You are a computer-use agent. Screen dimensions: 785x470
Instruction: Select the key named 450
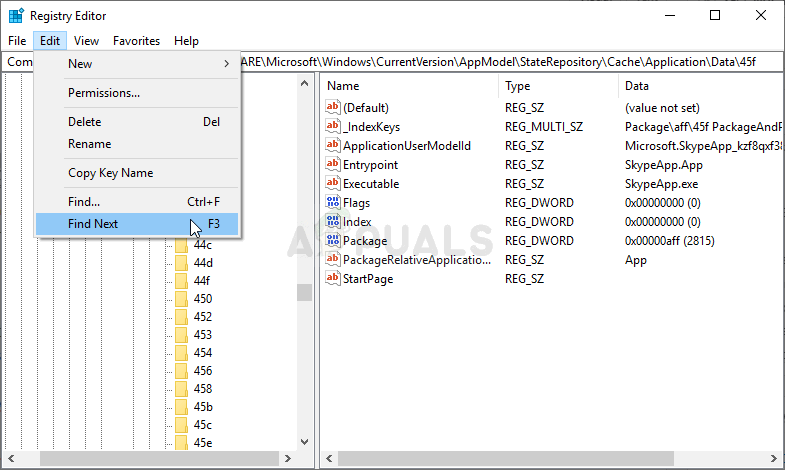click(203, 299)
